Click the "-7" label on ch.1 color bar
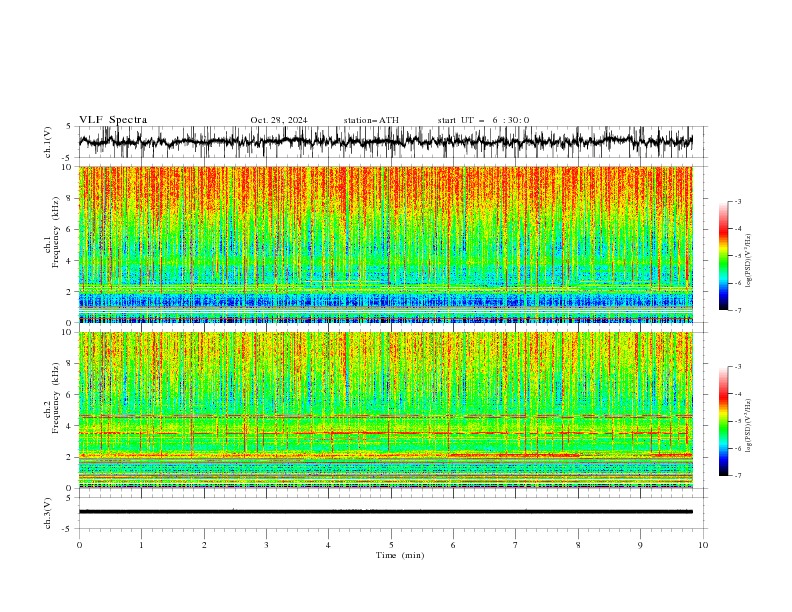This screenshot has height=612, width=792. (x=738, y=310)
